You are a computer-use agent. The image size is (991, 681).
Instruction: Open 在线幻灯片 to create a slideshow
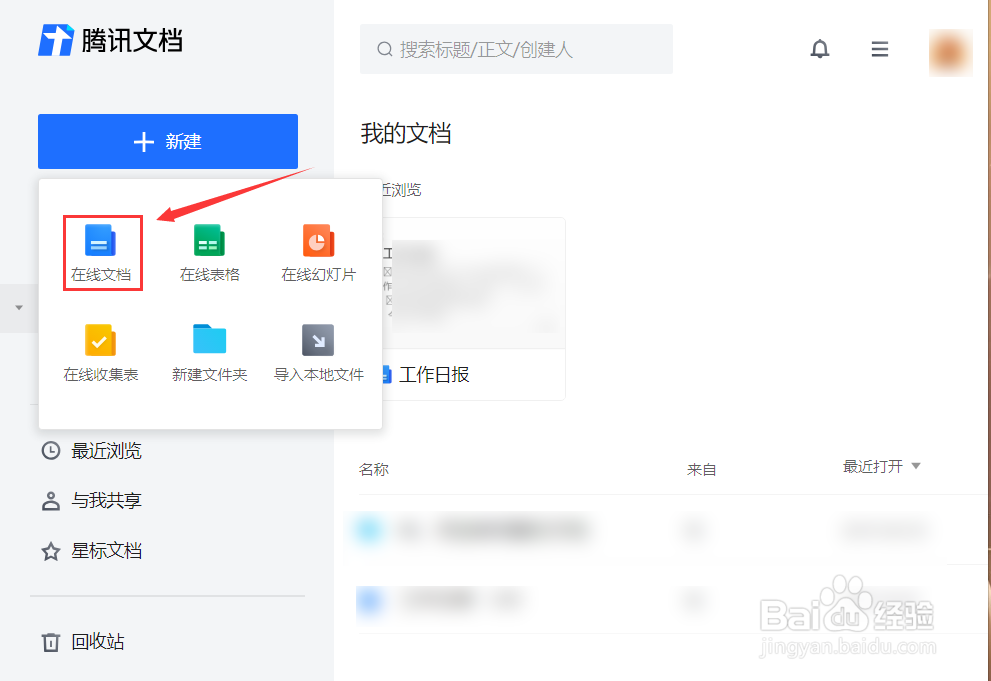(317, 252)
